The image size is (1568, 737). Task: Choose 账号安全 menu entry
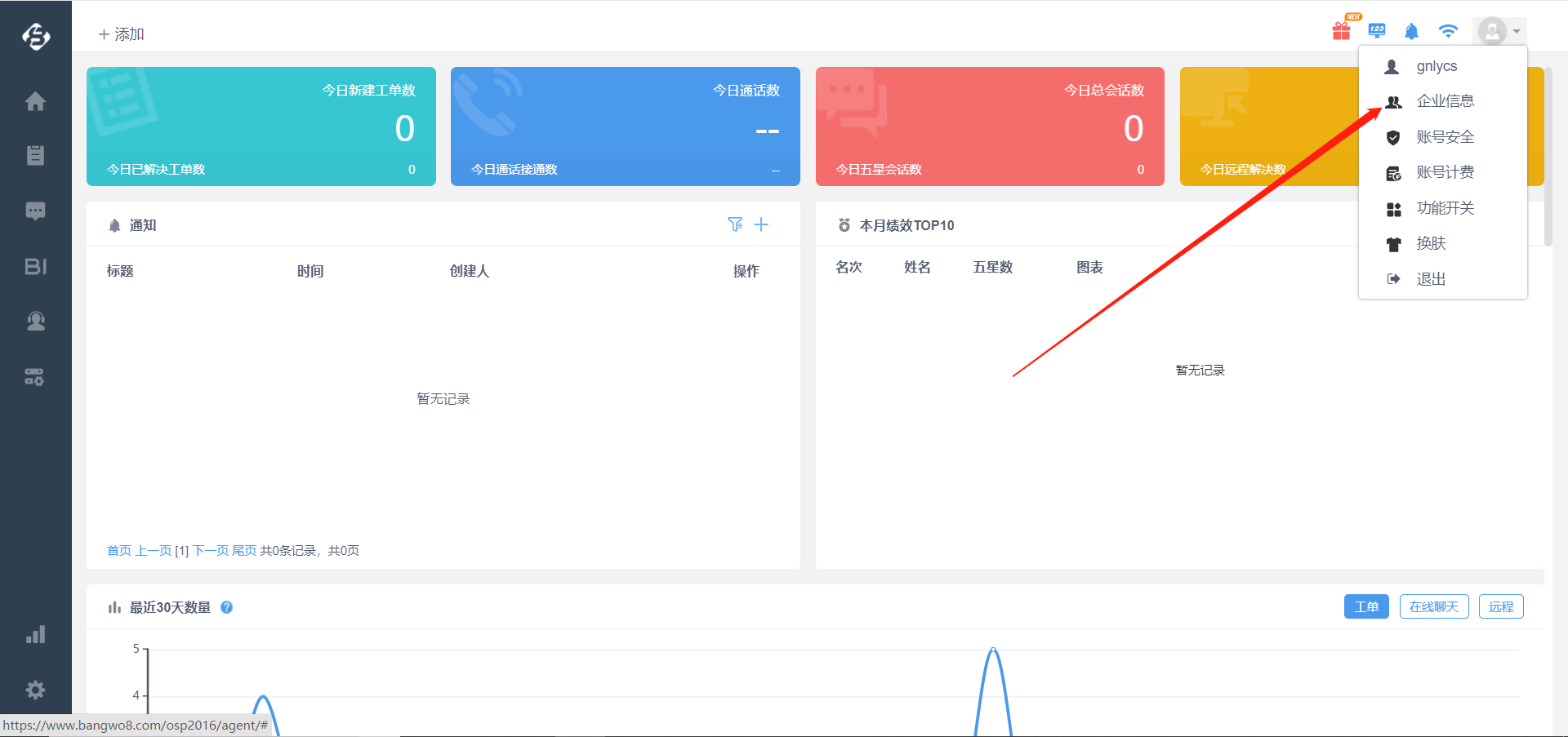click(x=1445, y=137)
